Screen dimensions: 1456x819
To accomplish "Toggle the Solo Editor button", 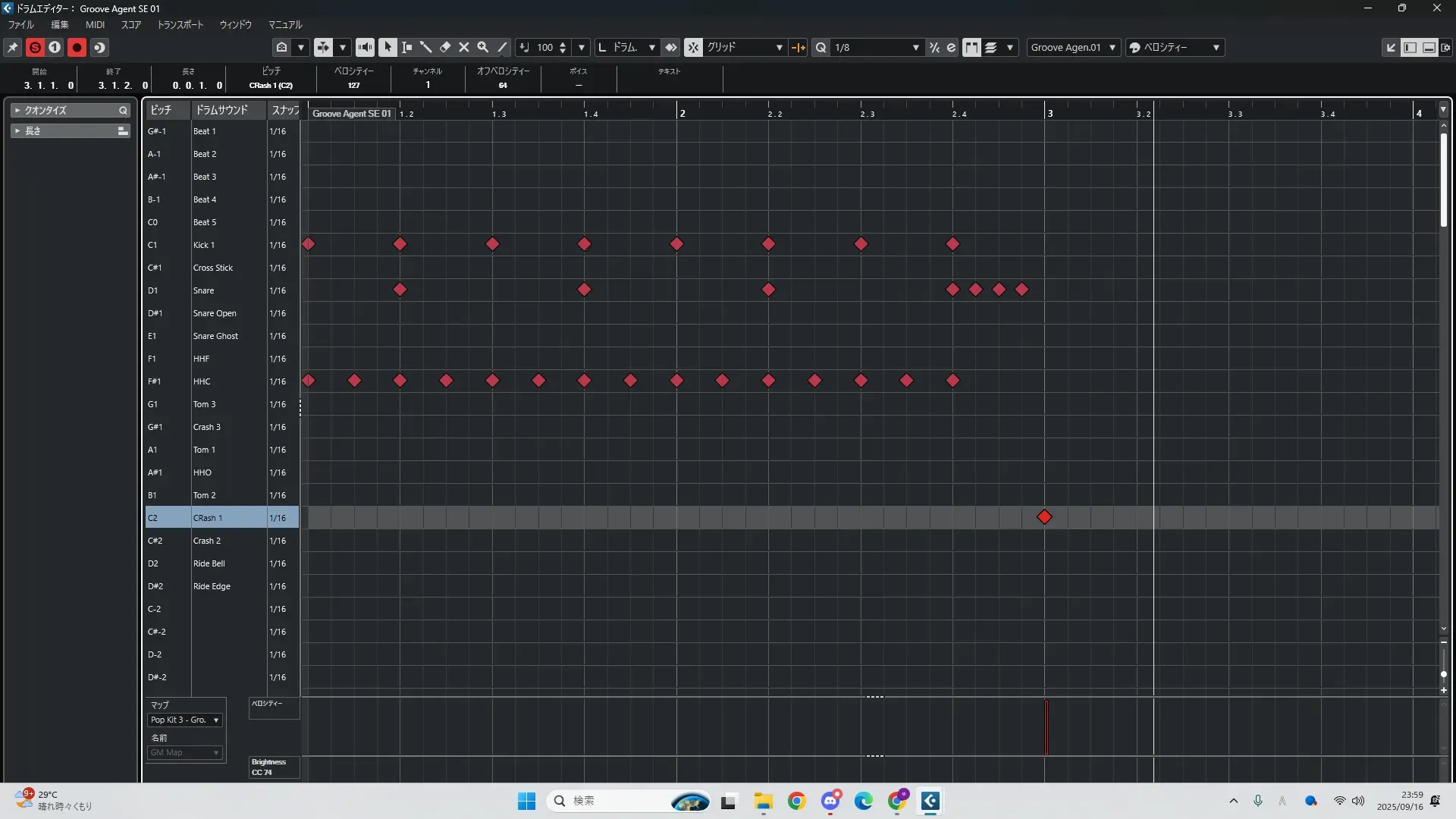I will click(35, 47).
